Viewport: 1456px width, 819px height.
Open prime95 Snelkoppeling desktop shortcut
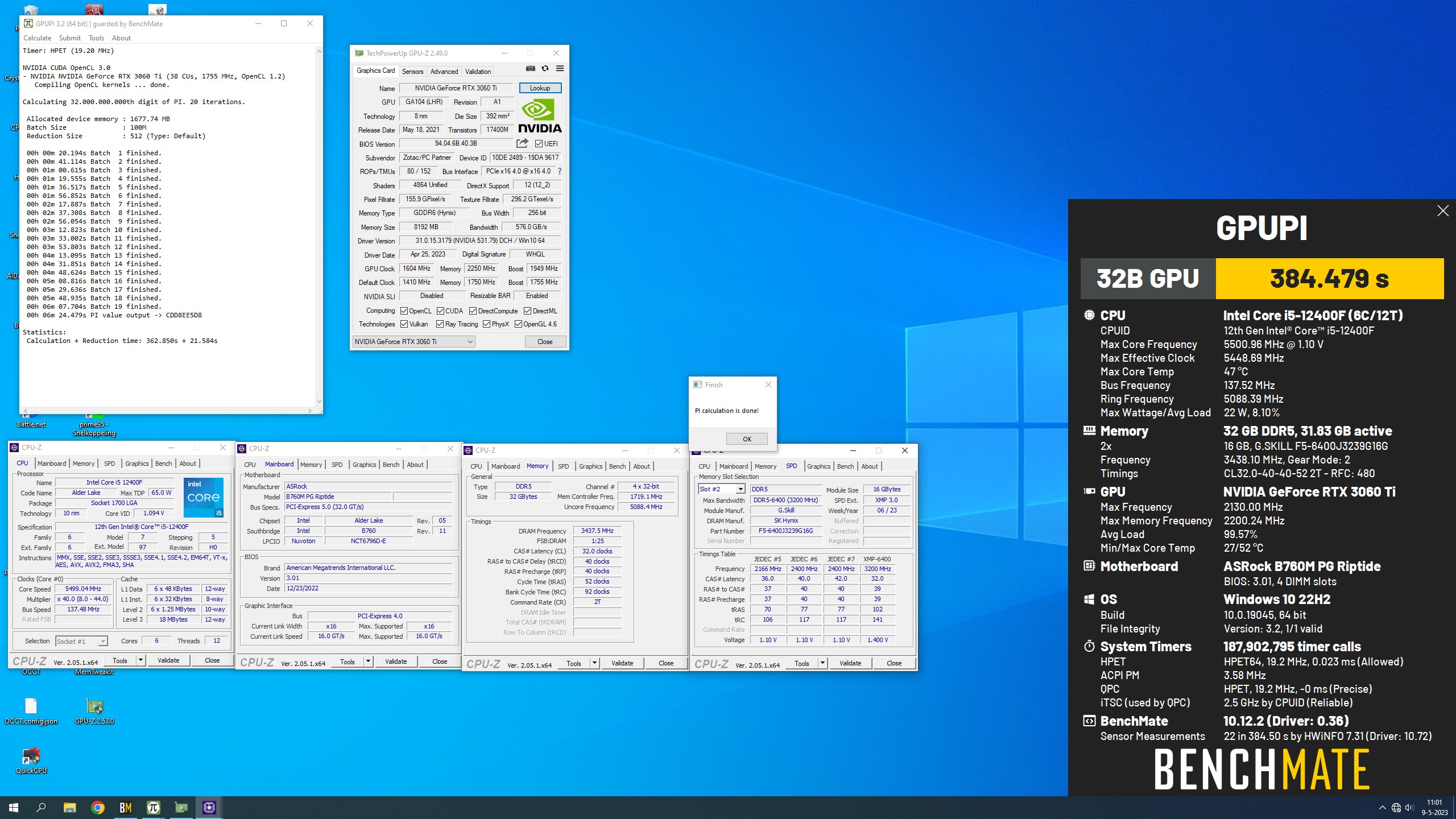pos(94,425)
